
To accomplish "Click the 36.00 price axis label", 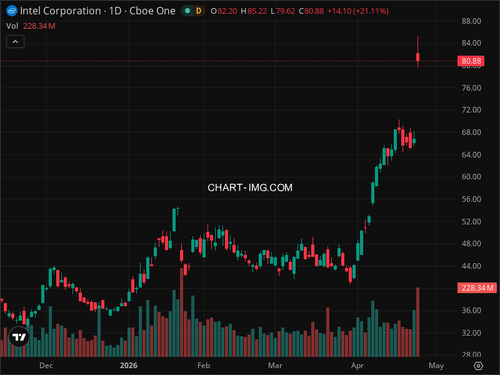I will point(471,310).
